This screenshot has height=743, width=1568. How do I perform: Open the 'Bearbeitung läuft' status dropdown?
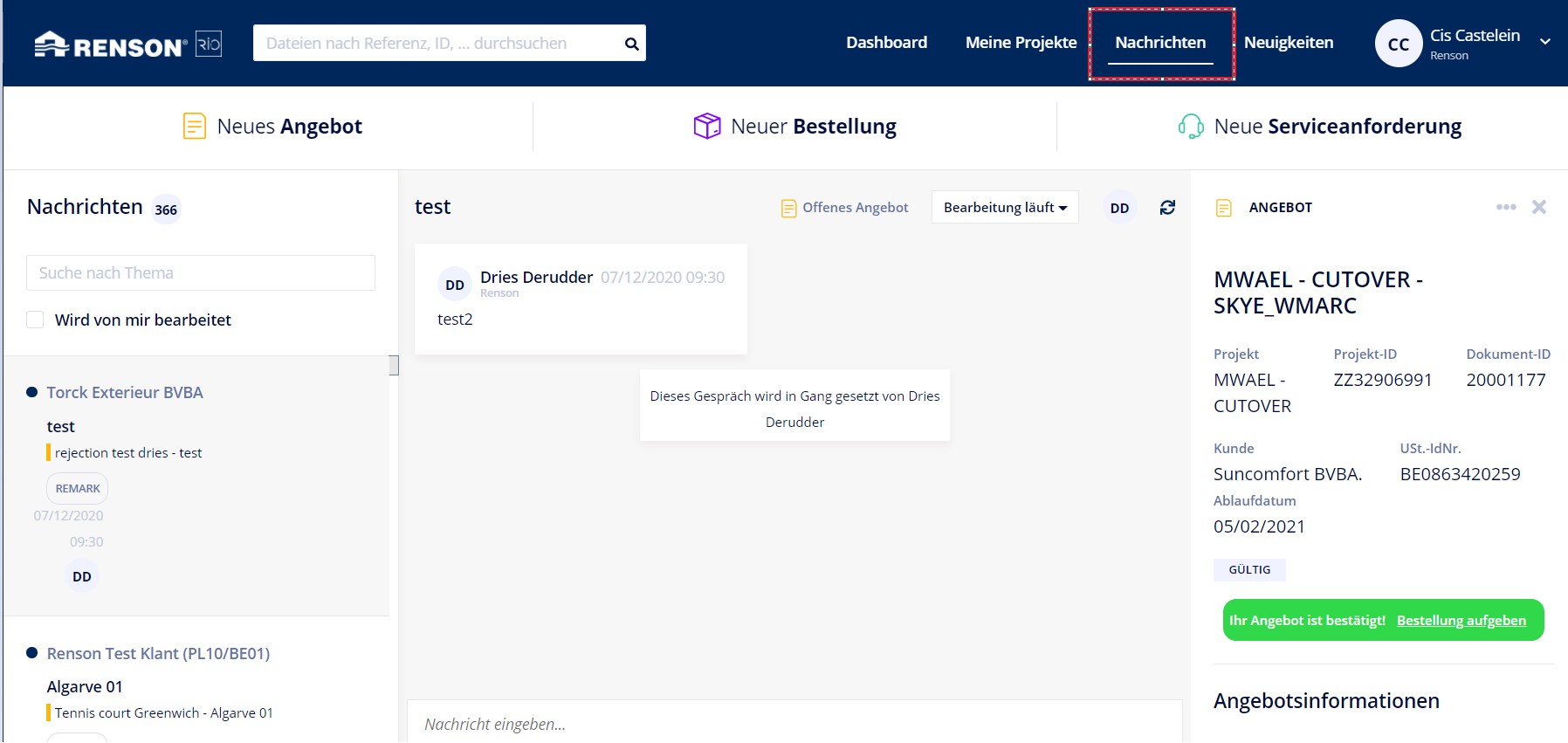pyautogui.click(x=1004, y=208)
